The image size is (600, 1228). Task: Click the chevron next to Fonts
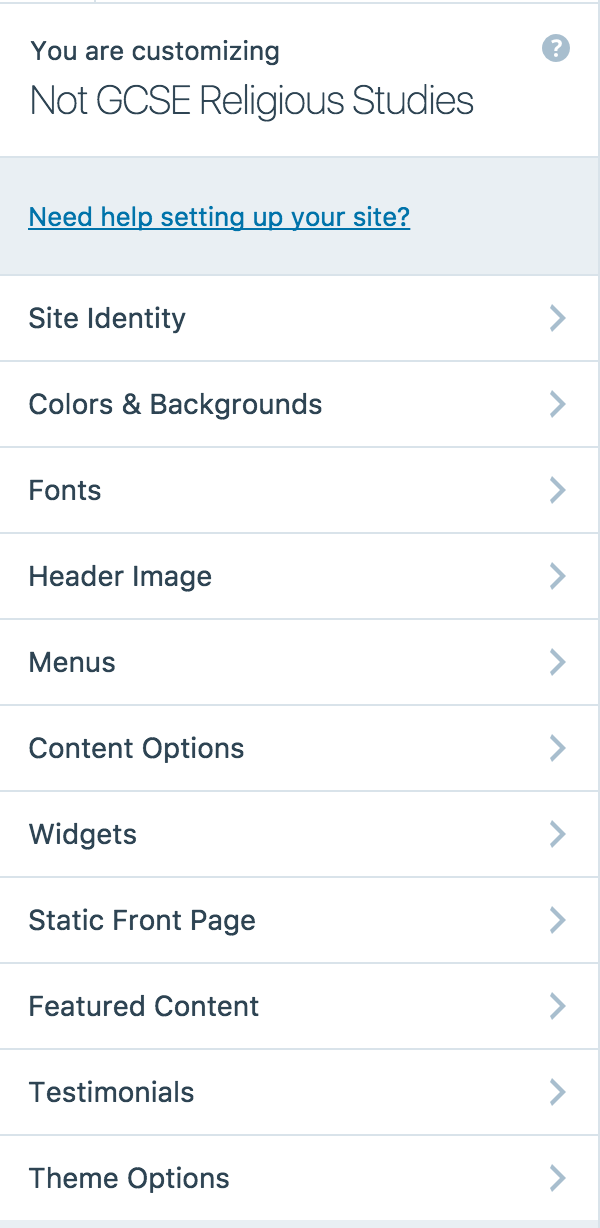(557, 491)
